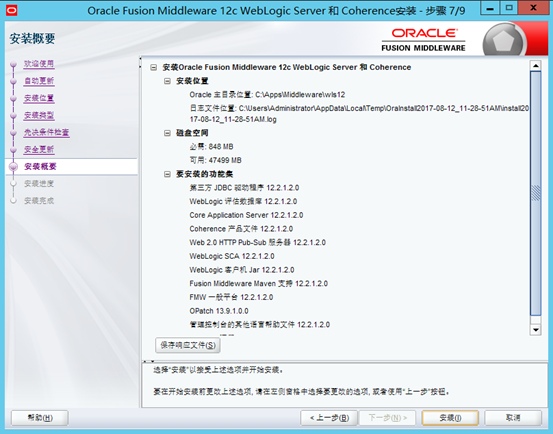Select the step bullet beside 安装位置

(x=13, y=99)
